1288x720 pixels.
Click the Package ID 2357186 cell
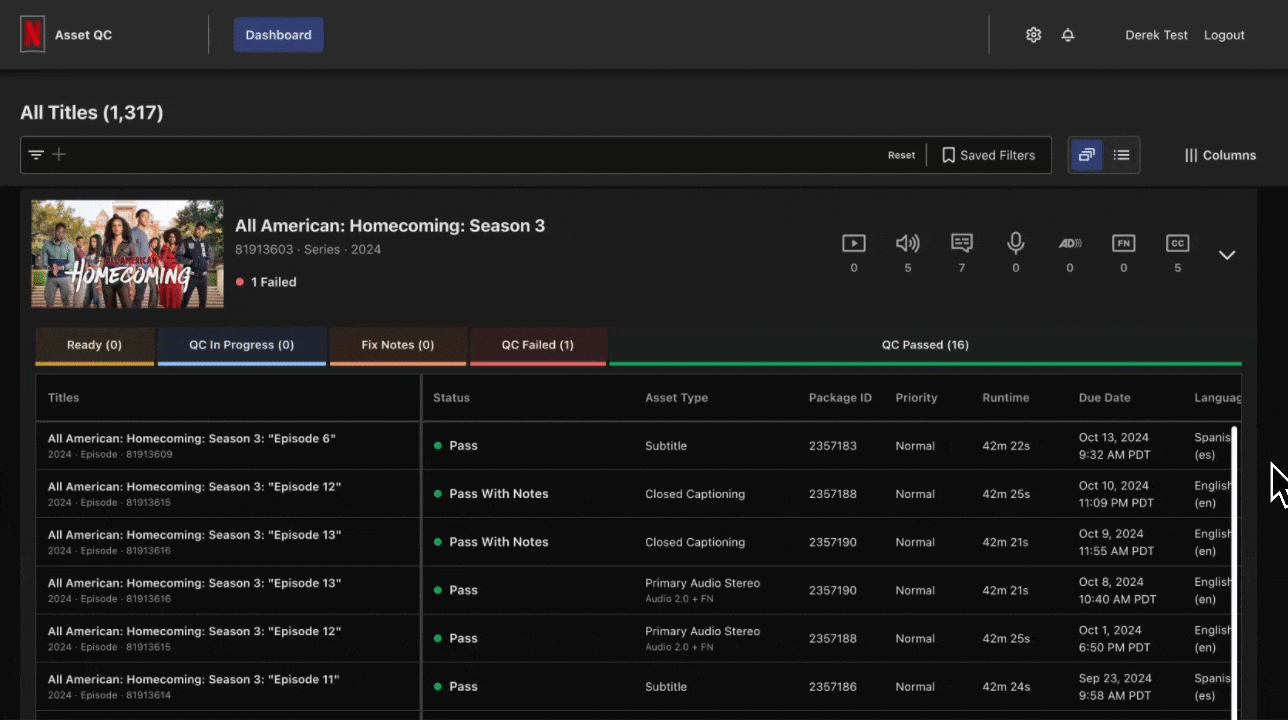(x=832, y=687)
